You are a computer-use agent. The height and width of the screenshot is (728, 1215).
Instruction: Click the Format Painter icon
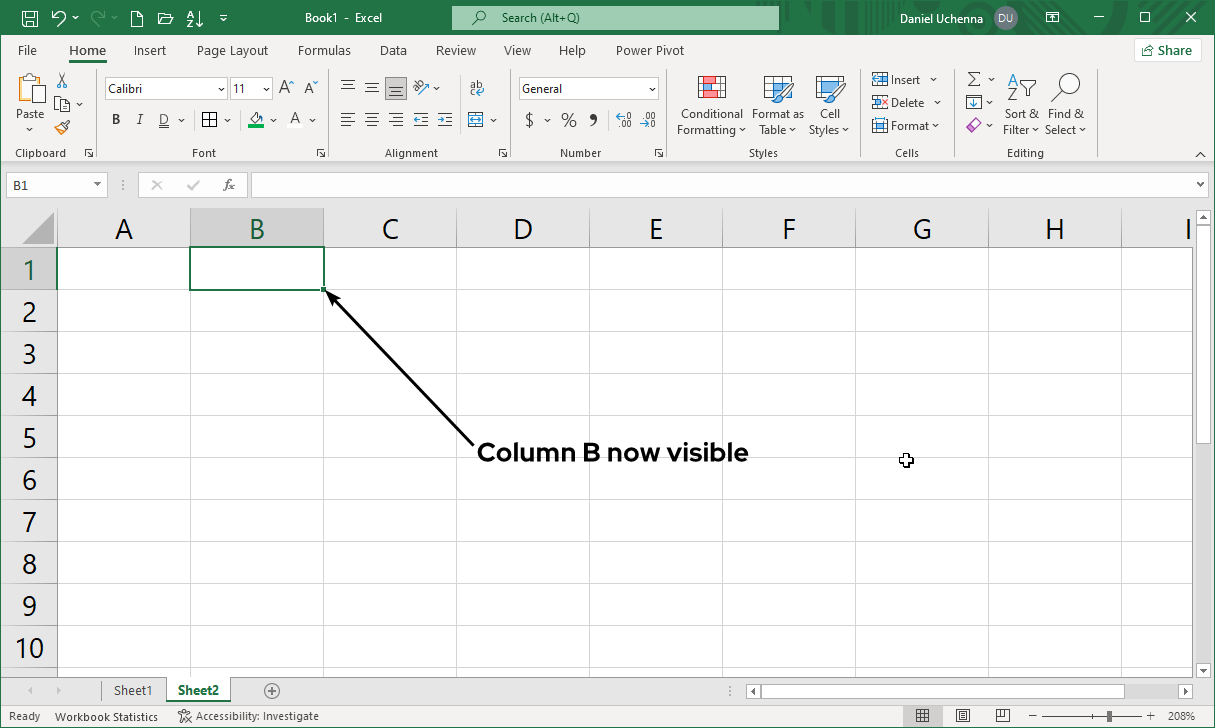(62, 127)
